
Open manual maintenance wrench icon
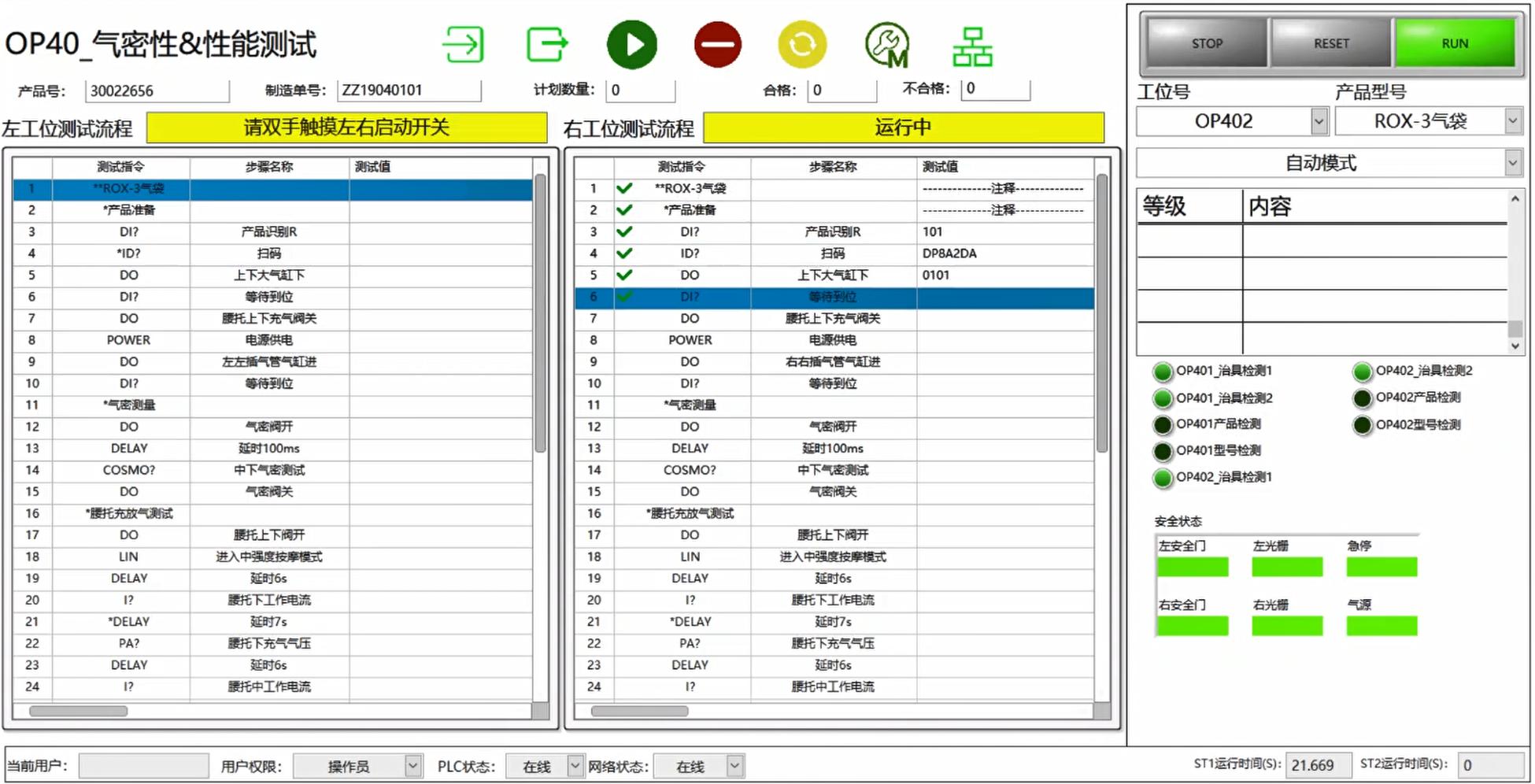pos(887,45)
